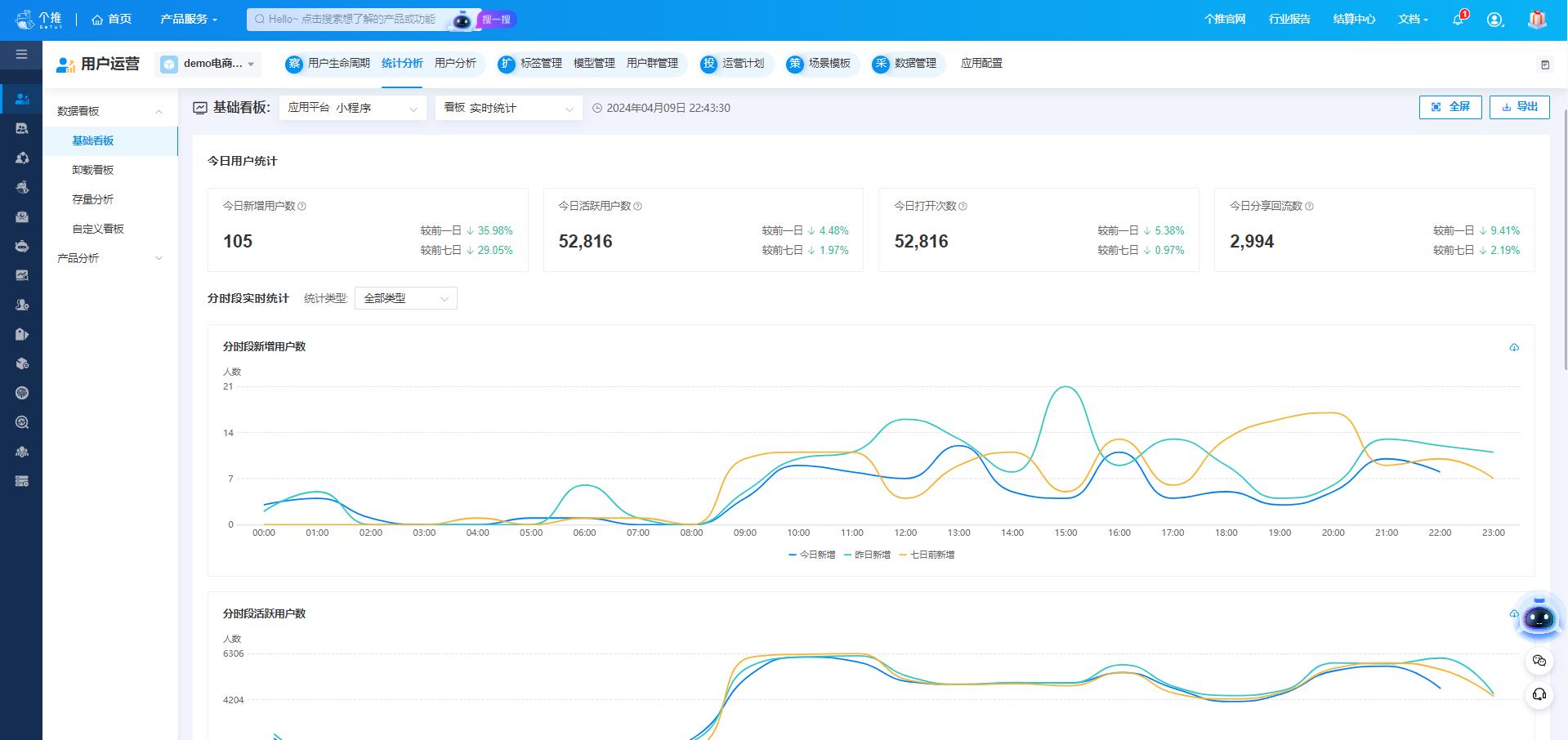Open the 用户群管理 tab

(652, 63)
